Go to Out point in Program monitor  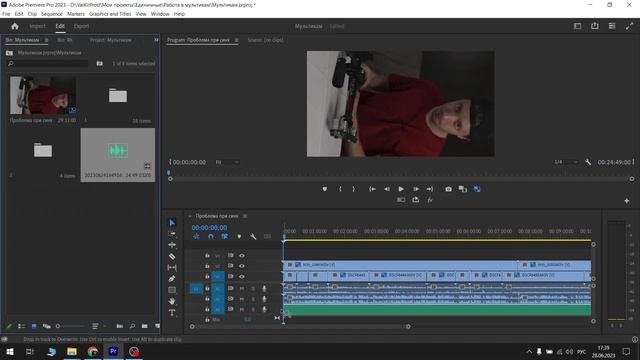430,189
